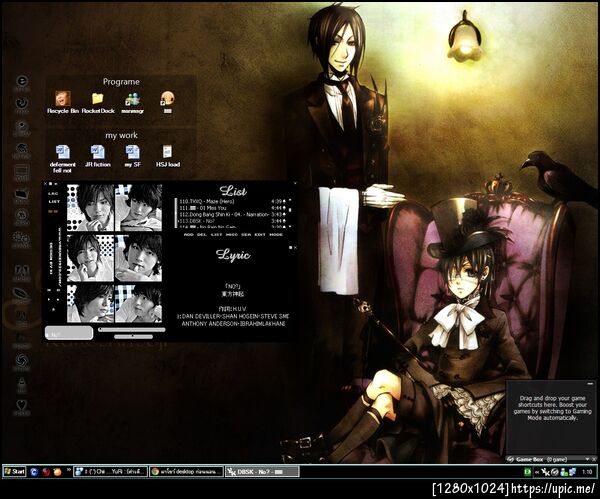This screenshot has height=499, width=600.
Task: Click the song title display box in player
Action: tap(69, 333)
